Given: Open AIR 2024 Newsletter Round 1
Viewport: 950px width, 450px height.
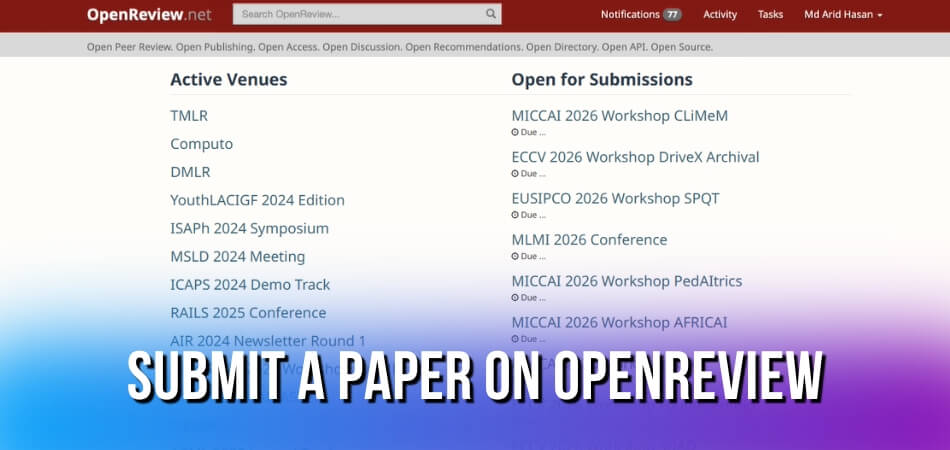Looking at the screenshot, I should (268, 341).
